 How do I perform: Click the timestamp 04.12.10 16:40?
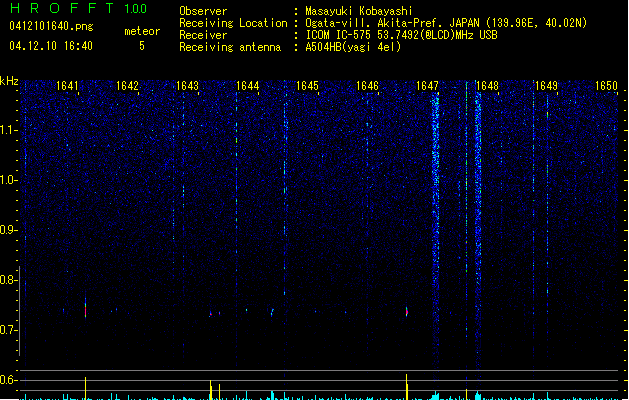click(x=51, y=46)
